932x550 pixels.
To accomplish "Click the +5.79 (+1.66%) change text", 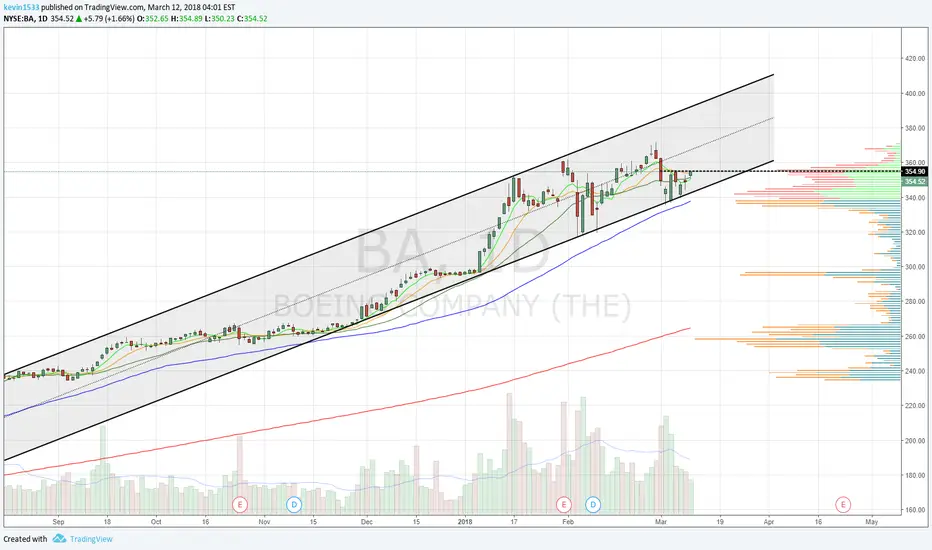I will (109, 18).
